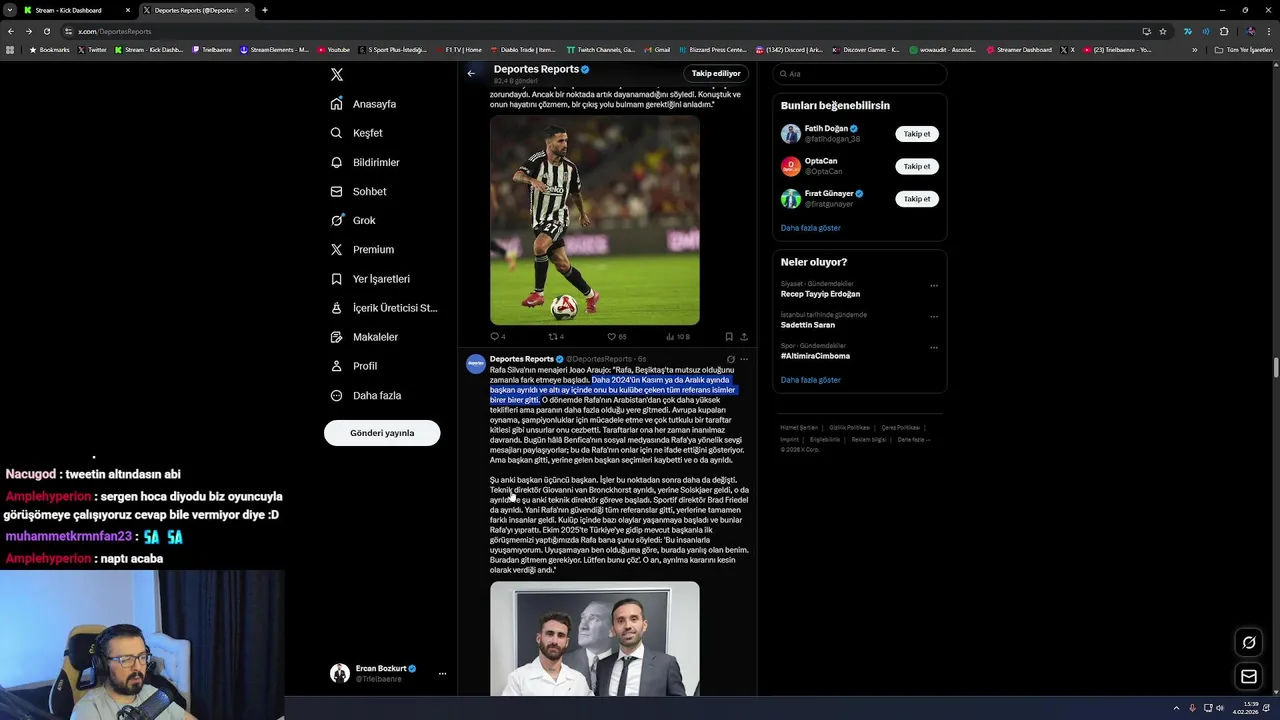The height and width of the screenshot is (720, 1280).
Task: Expand the hidden bookmarks overflow chevron
Action: click(1194, 50)
